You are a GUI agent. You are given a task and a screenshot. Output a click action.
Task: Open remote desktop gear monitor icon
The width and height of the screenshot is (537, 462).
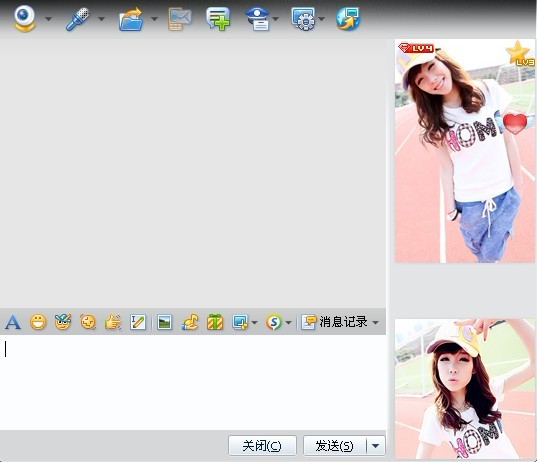click(304, 19)
